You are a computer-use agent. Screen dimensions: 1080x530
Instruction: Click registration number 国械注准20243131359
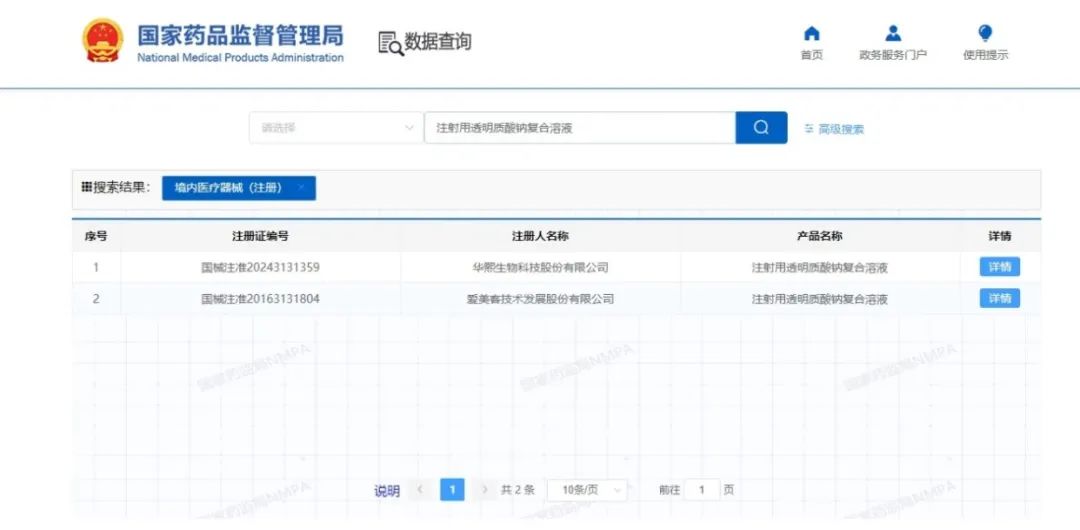click(260, 268)
